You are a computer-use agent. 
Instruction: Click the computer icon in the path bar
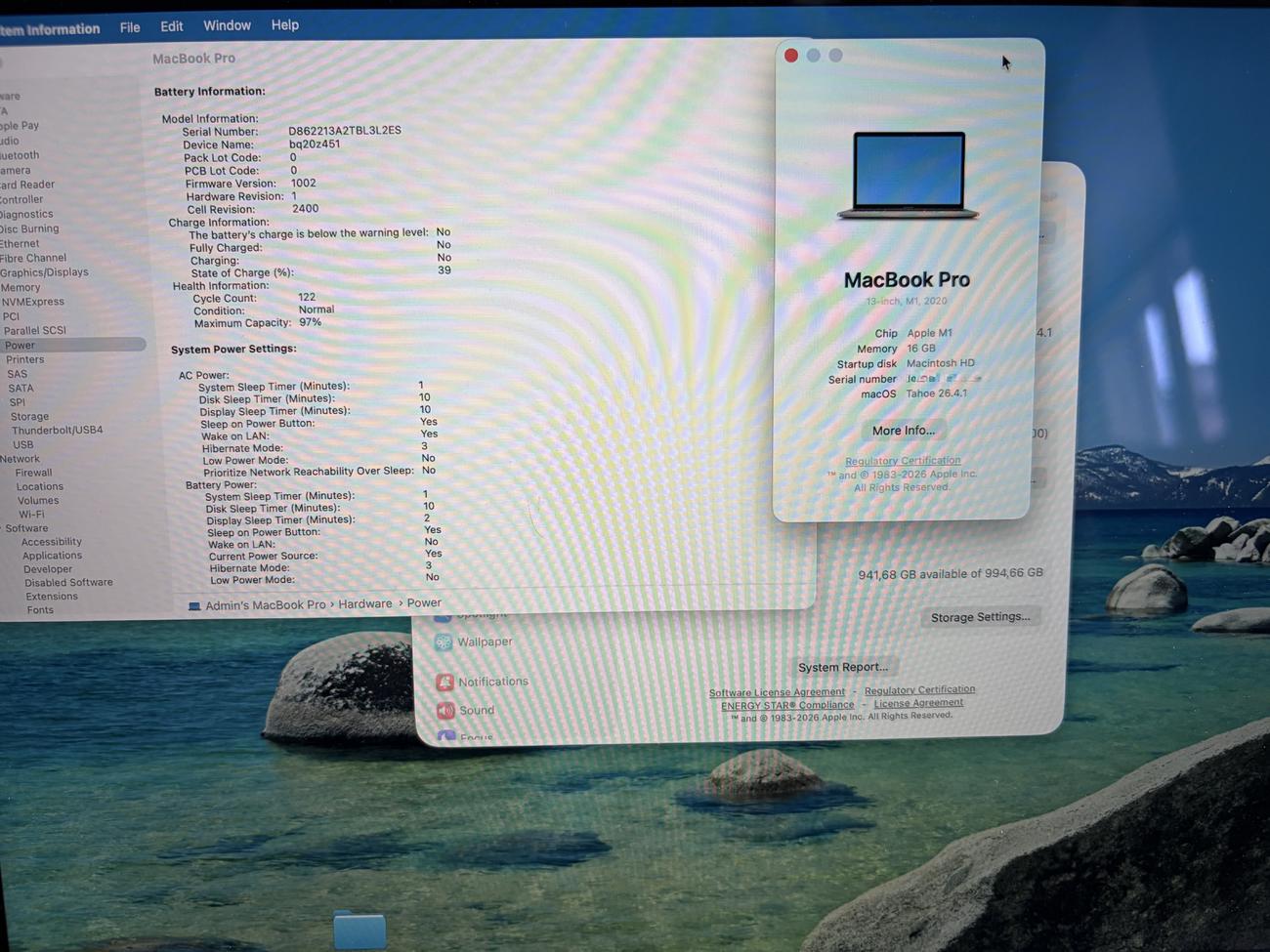[x=194, y=606]
